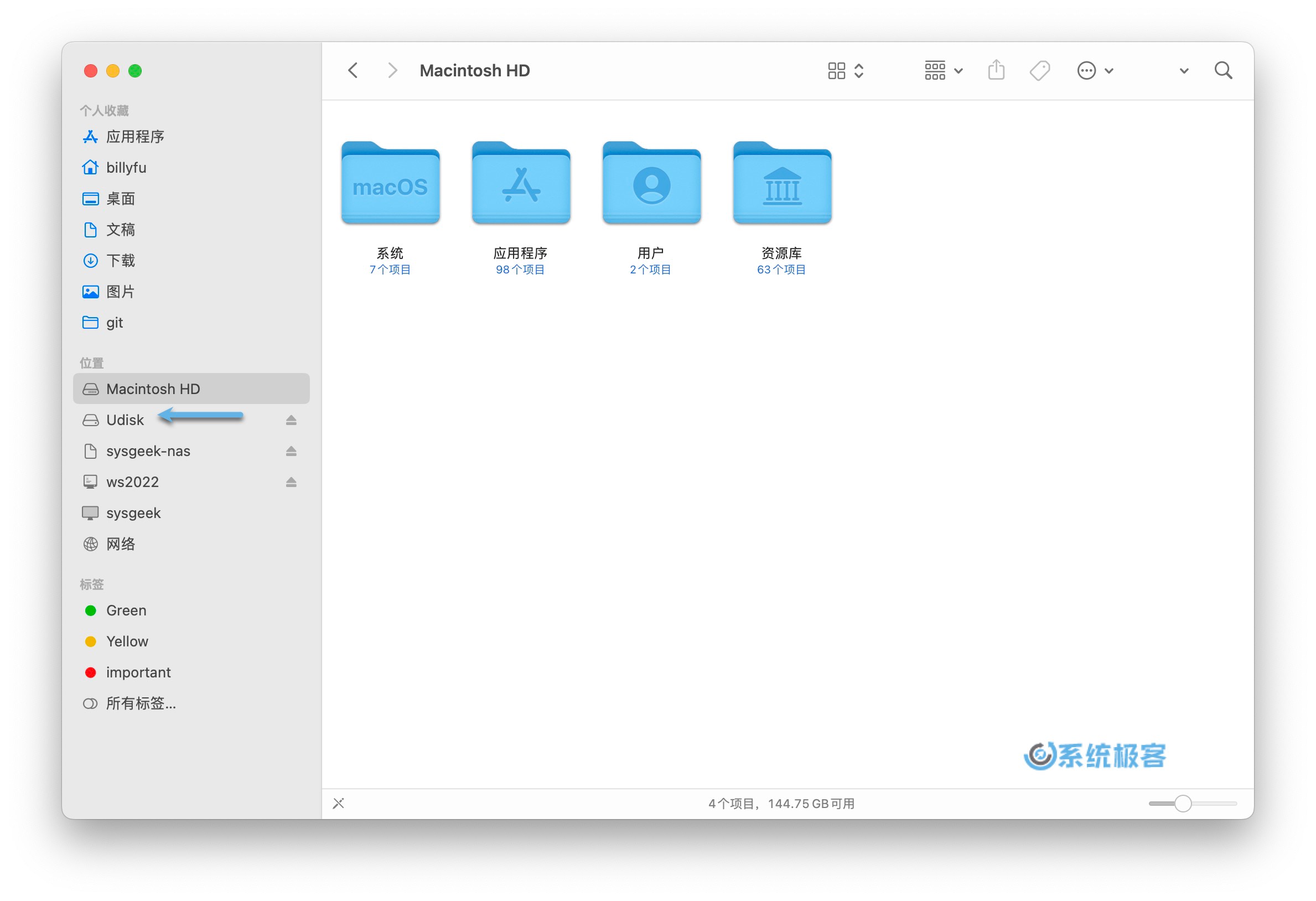The width and height of the screenshot is (1316, 901).
Task: Eject the Udisk drive
Action: click(x=291, y=420)
